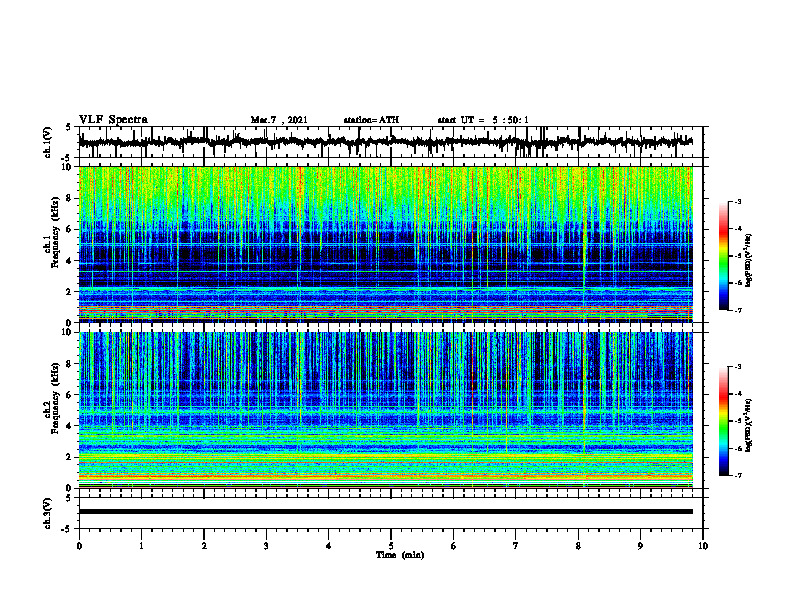Click time axis tick label "6"
Viewport: 792px width, 612px height.
click(x=454, y=546)
